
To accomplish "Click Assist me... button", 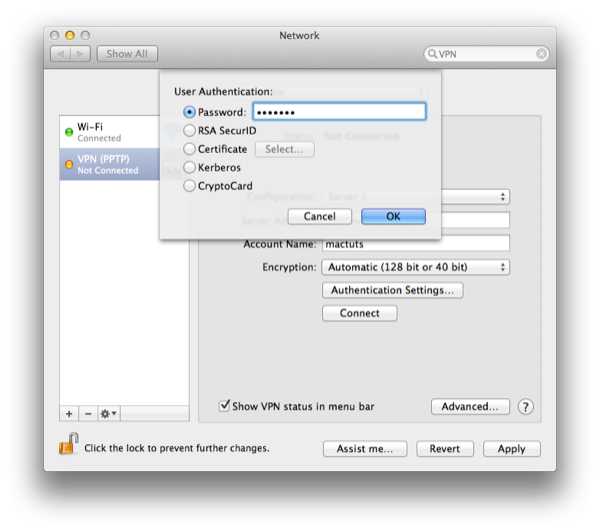I will point(365,449).
